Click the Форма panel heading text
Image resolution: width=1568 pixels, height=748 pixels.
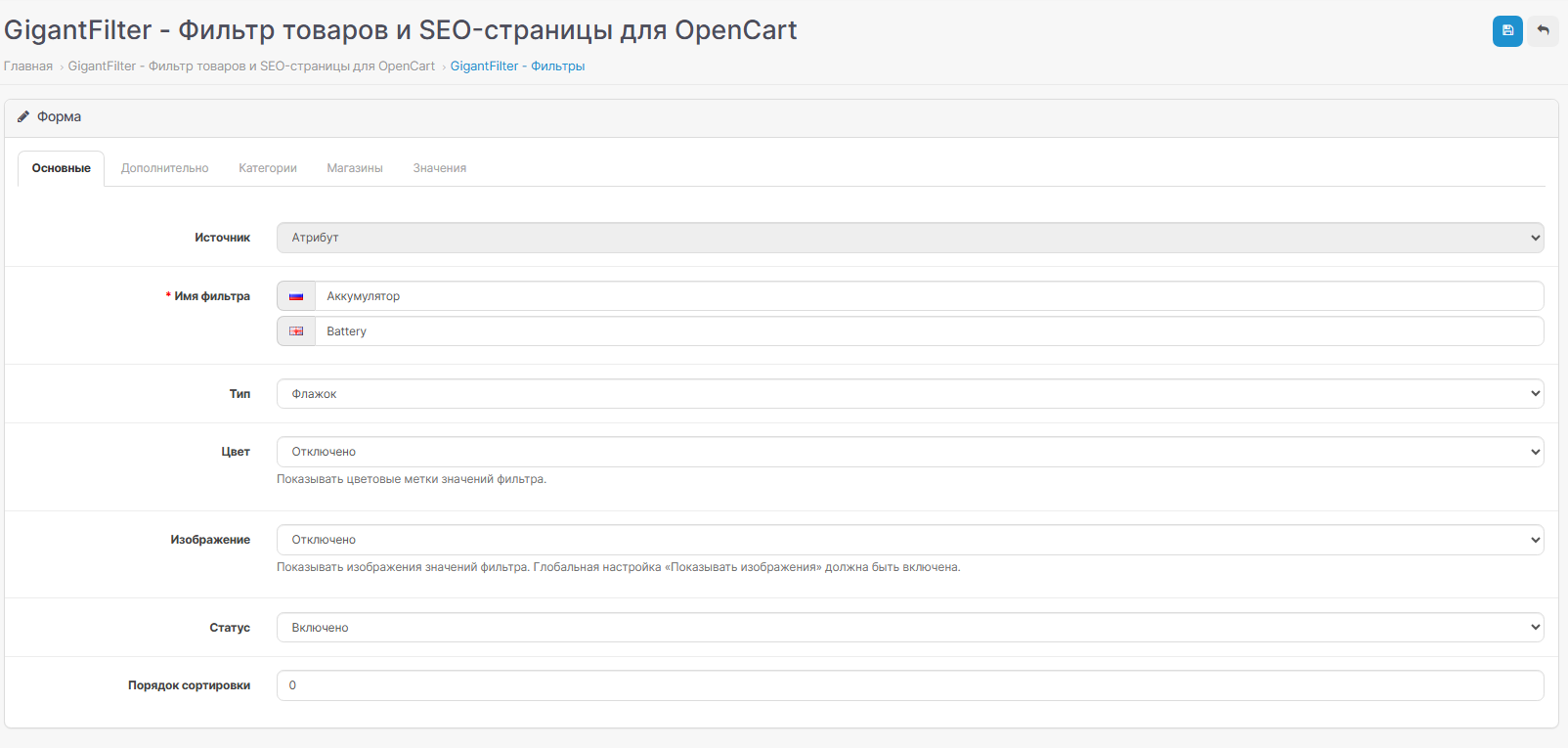[59, 116]
